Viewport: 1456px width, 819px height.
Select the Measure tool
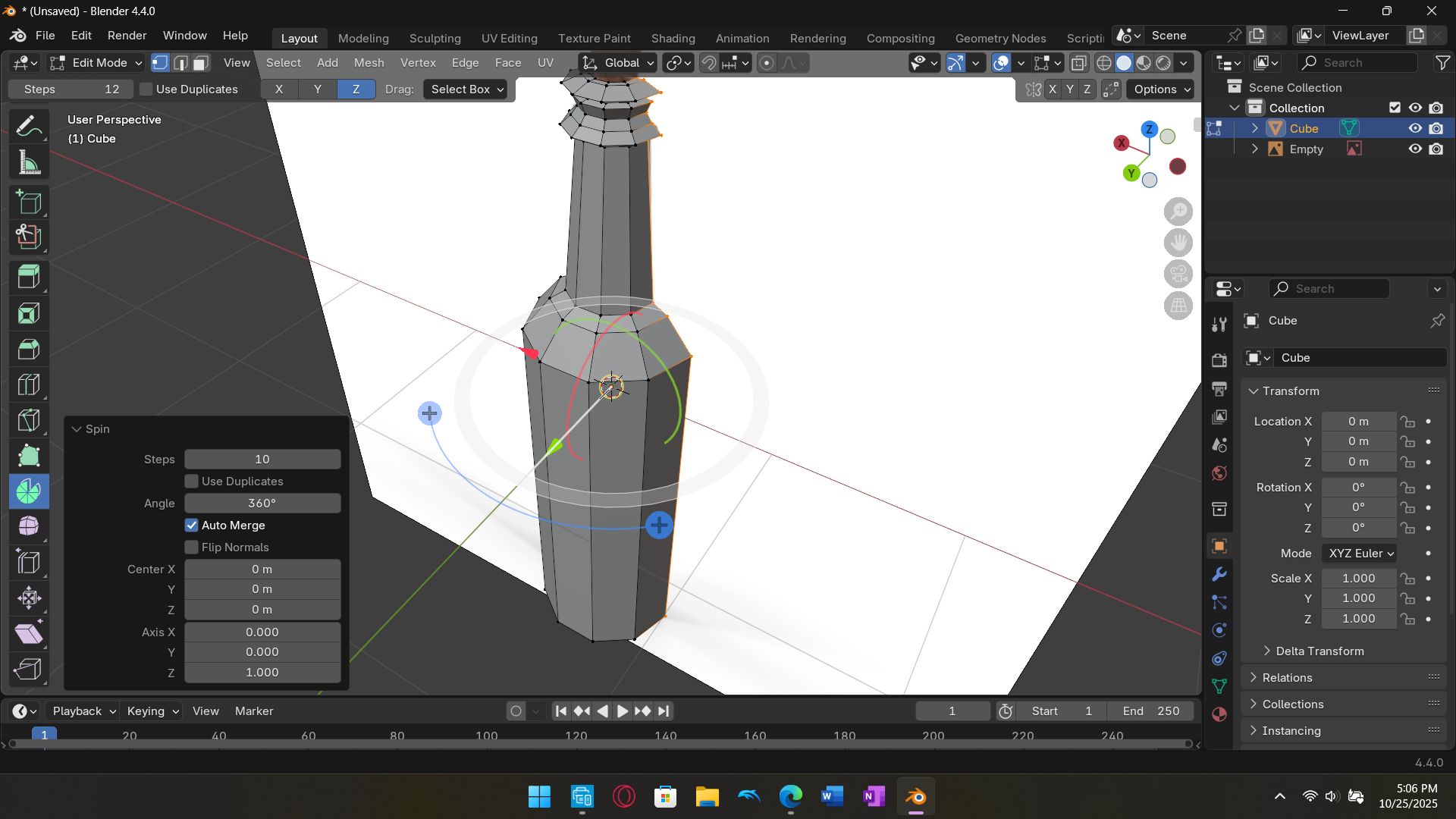point(29,162)
